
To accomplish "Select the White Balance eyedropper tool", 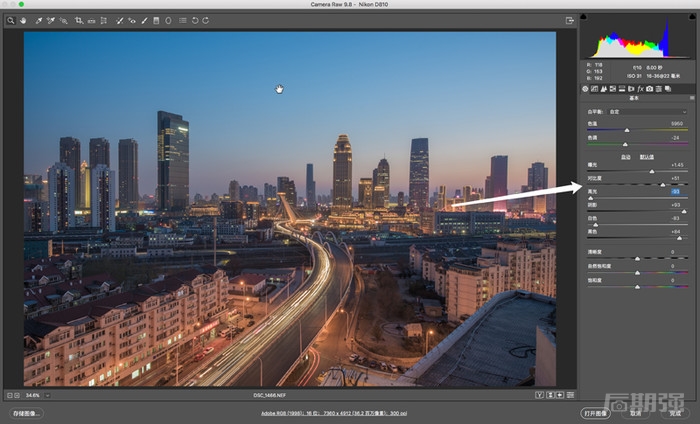I will (x=38, y=21).
